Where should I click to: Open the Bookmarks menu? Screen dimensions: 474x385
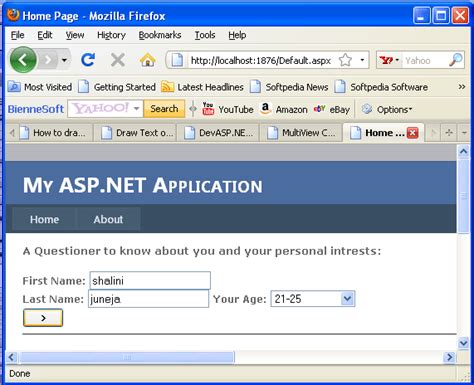160,35
